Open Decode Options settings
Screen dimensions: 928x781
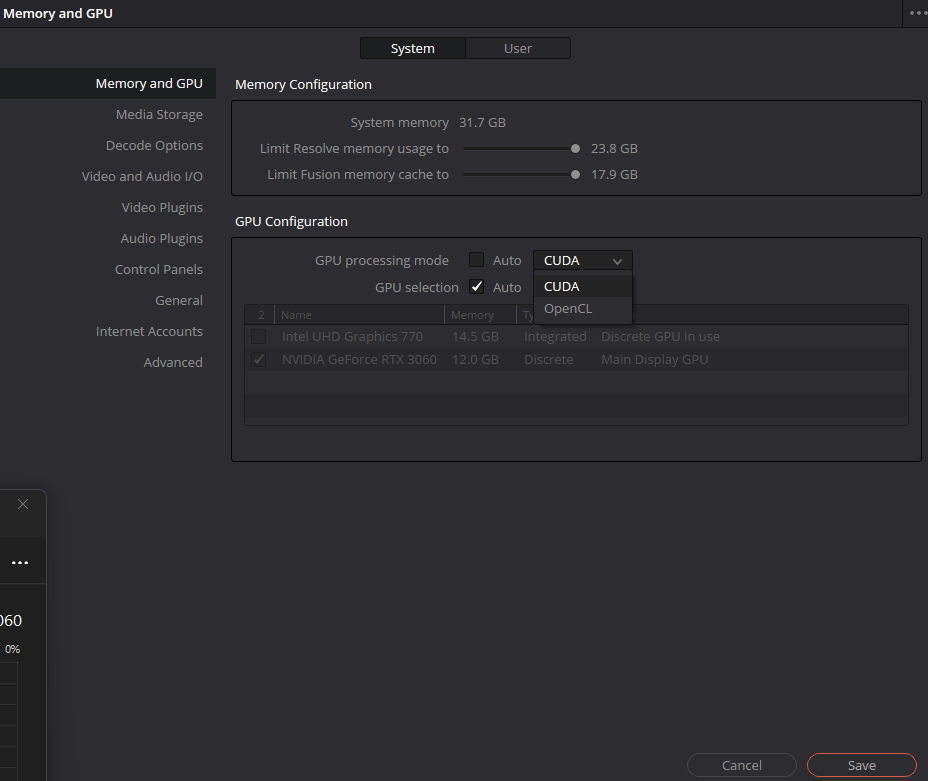coord(154,146)
